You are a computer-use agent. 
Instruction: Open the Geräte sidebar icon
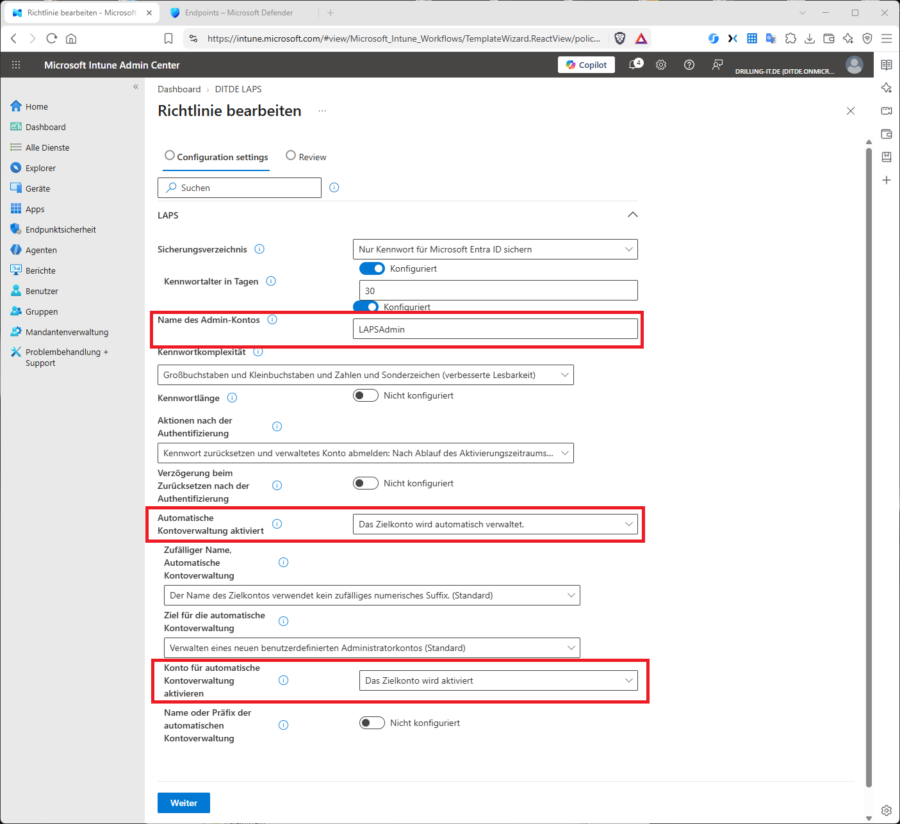click(15, 188)
